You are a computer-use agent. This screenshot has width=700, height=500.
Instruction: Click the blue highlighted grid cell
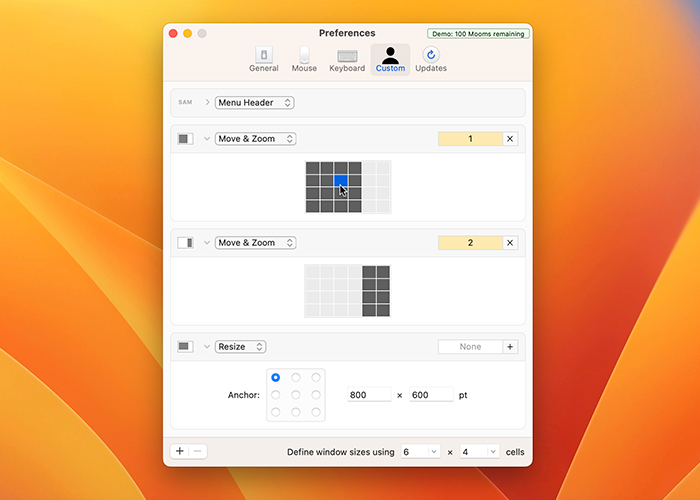click(x=341, y=181)
